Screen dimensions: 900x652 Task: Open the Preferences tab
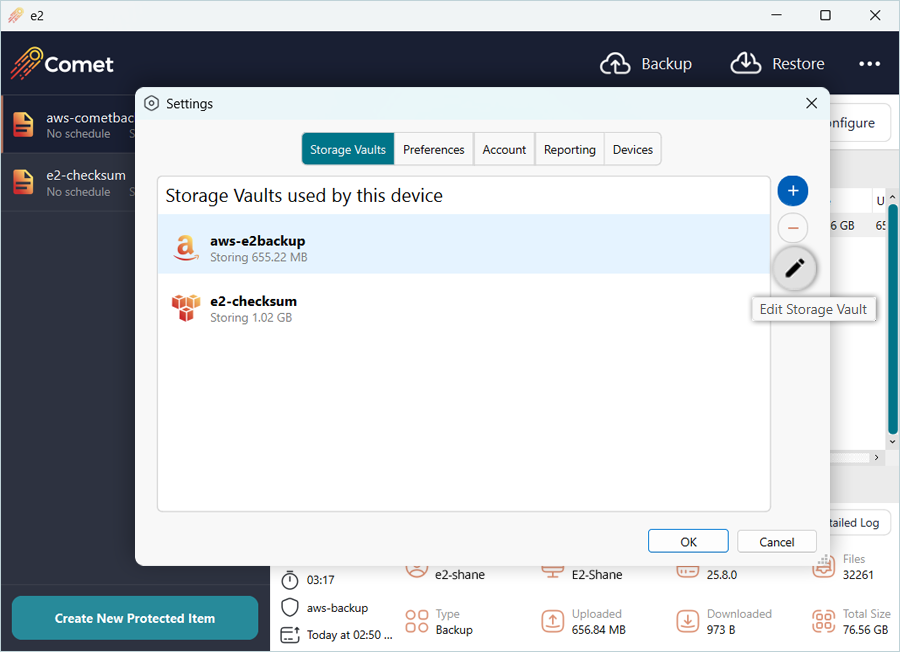click(x=433, y=149)
